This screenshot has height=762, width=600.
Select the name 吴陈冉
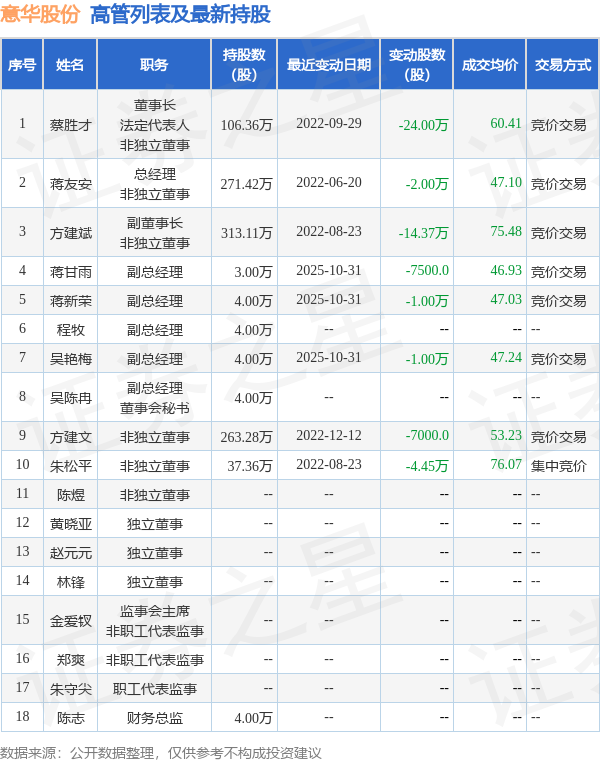tap(70, 398)
